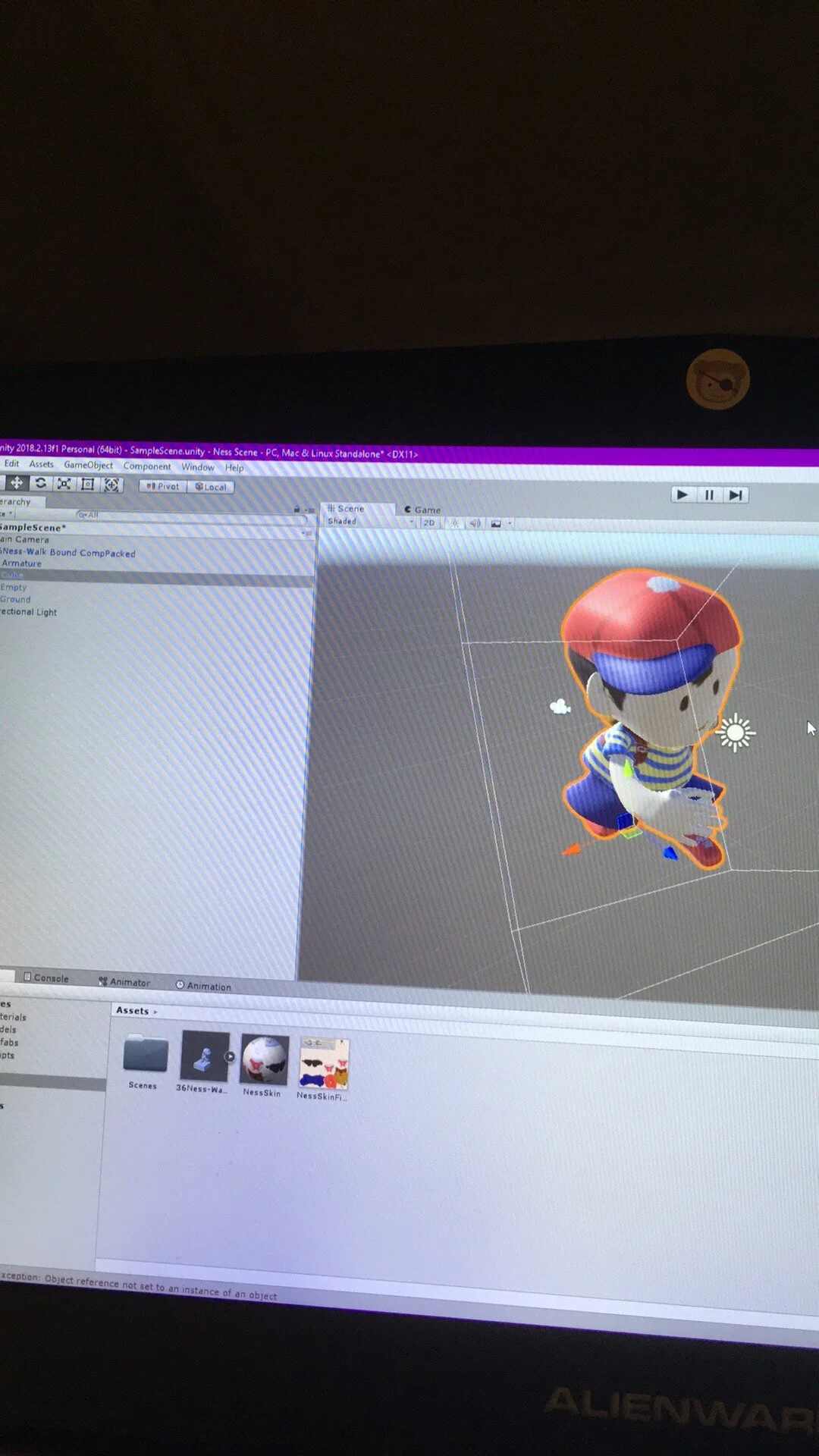This screenshot has height=1456, width=819.
Task: Switch to the Animation tab
Action: (203, 986)
